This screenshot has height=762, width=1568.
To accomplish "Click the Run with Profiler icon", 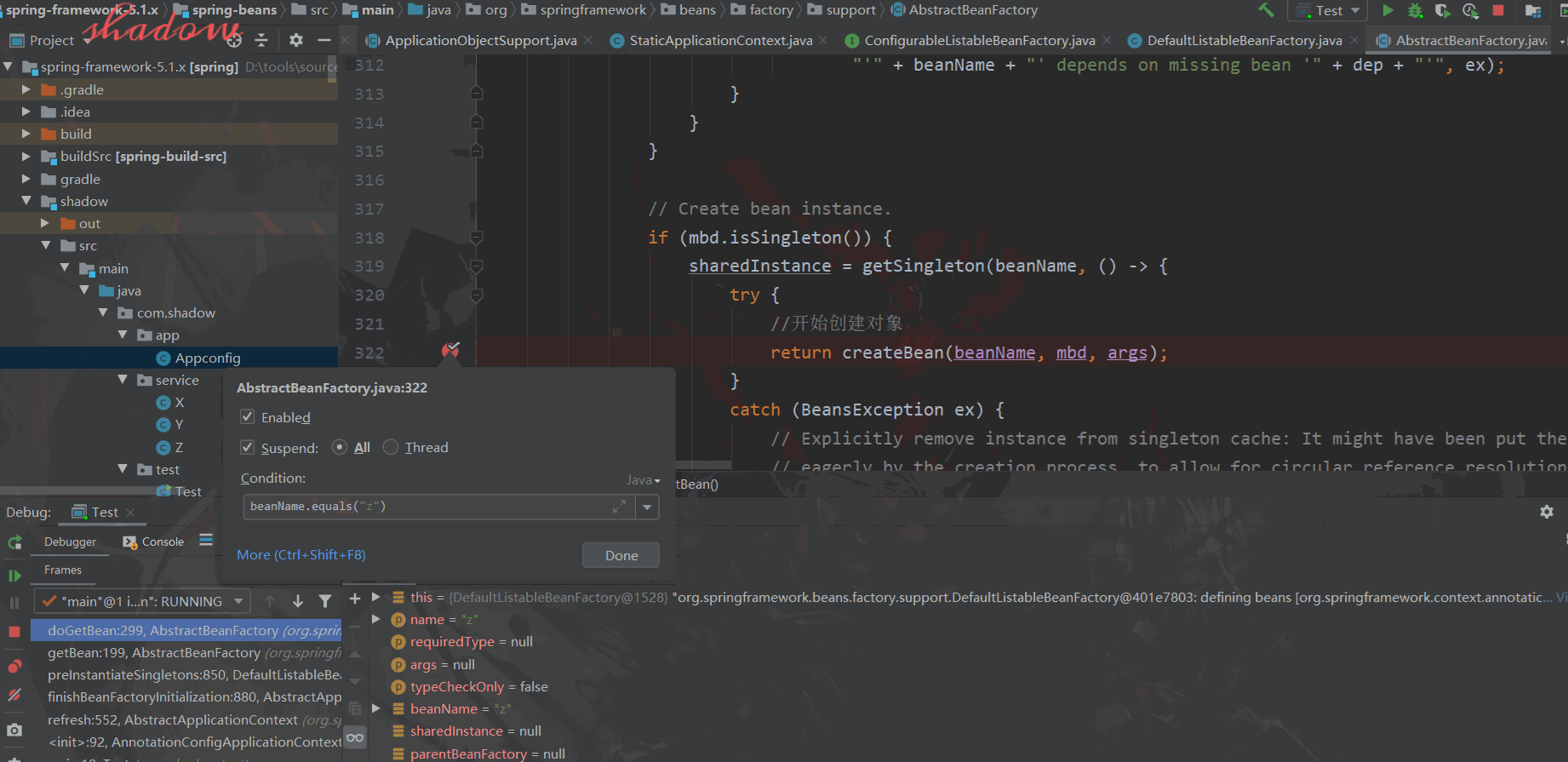I will 1470,10.
